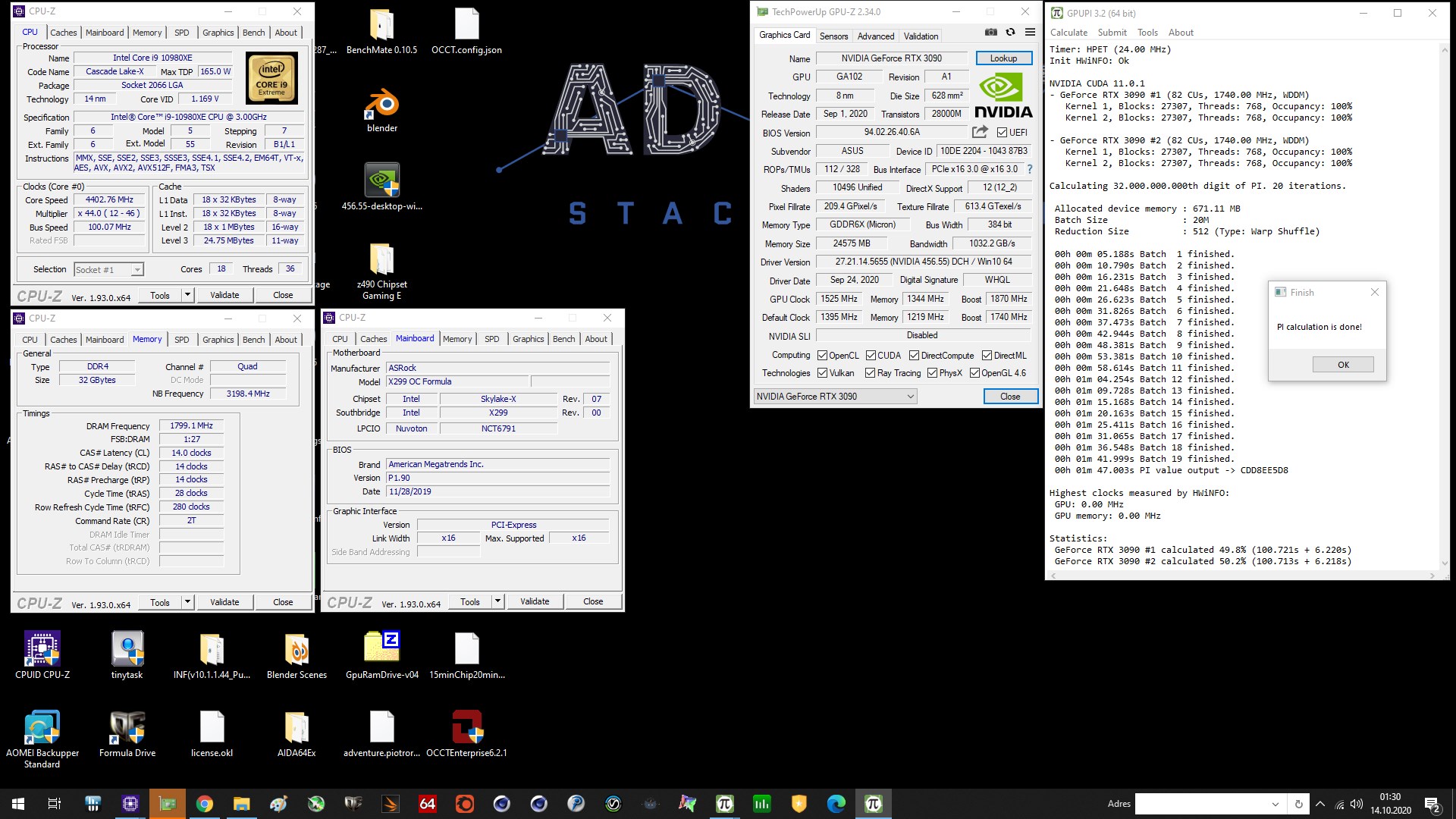Open Advanced tab in GPU-Z

point(876,36)
